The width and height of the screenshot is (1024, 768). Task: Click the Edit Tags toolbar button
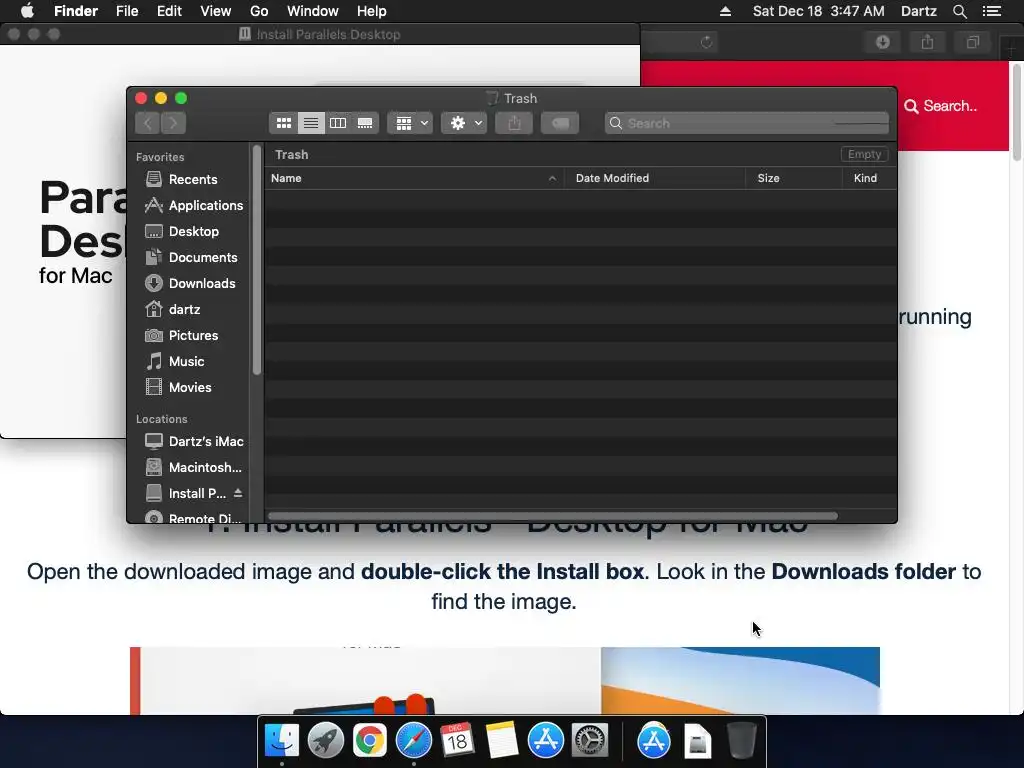coord(560,123)
